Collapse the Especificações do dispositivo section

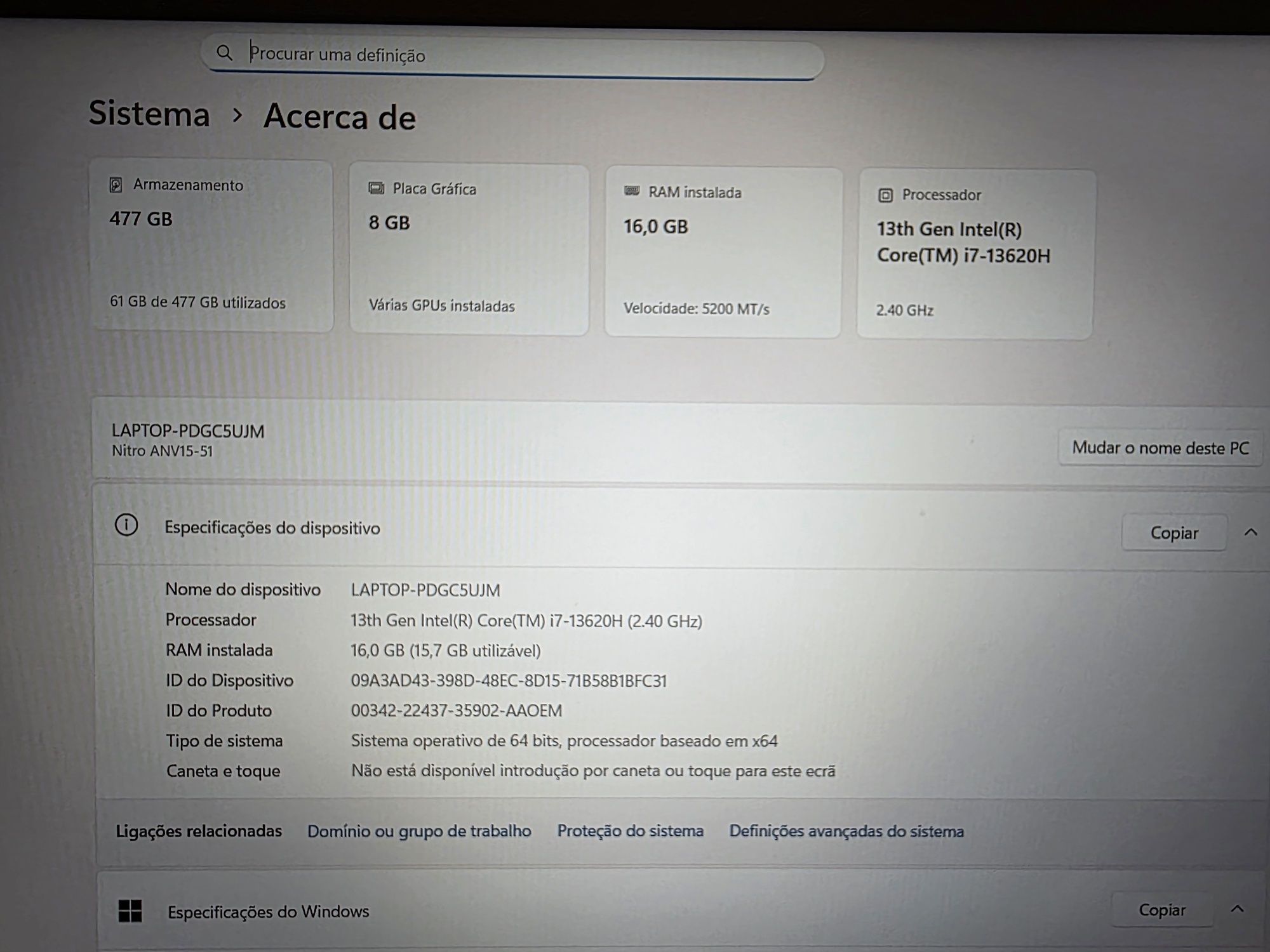1250,532
